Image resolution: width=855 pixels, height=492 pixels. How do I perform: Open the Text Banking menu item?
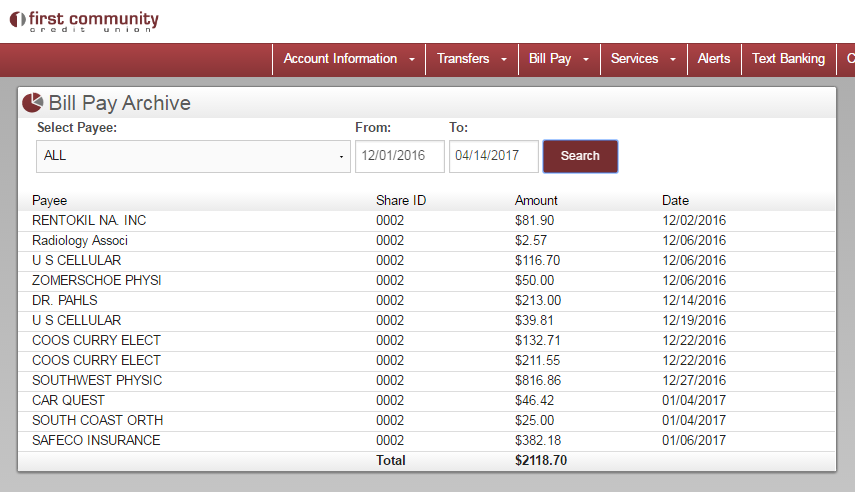[x=788, y=59]
